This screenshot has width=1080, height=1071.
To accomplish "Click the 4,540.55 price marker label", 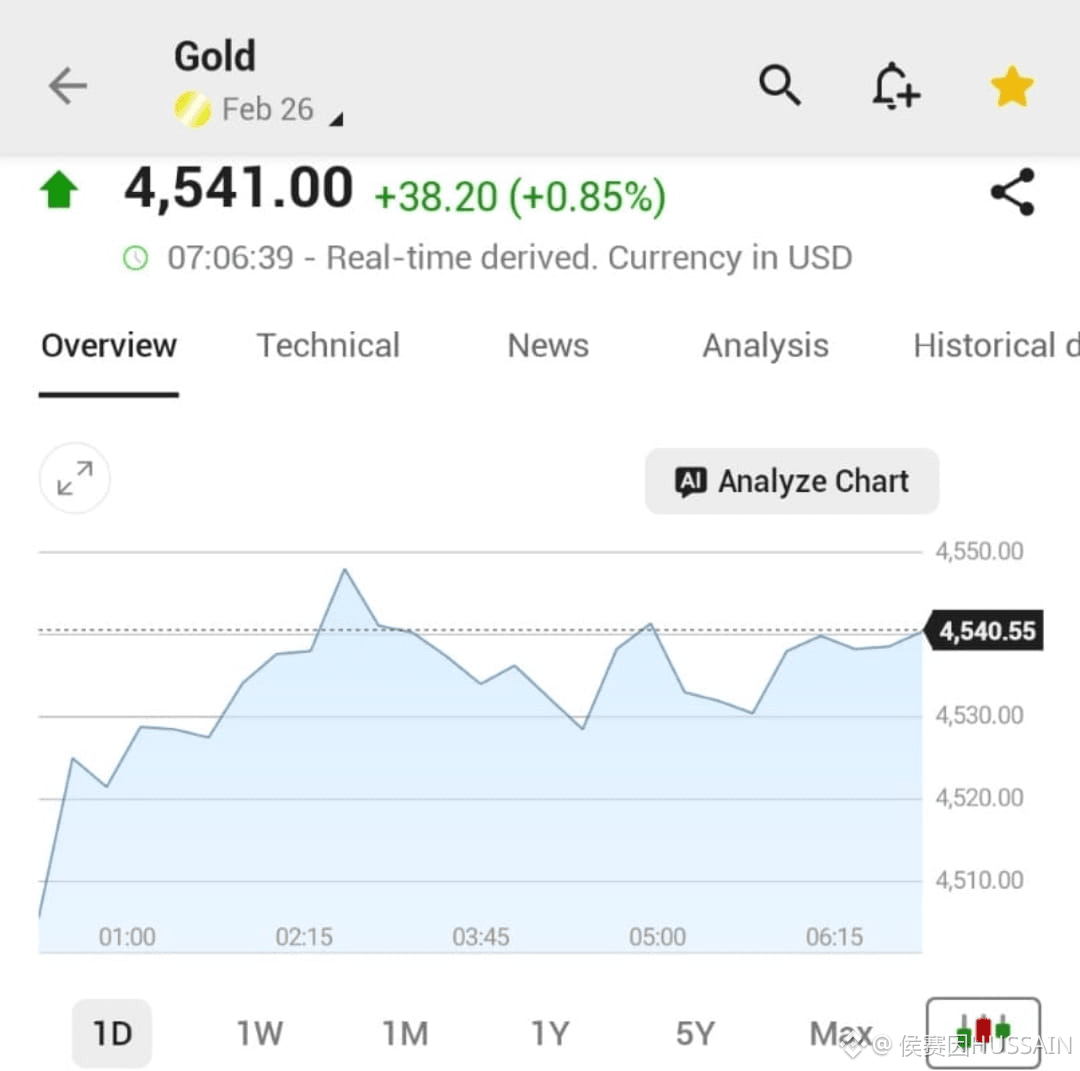I will pyautogui.click(x=984, y=630).
